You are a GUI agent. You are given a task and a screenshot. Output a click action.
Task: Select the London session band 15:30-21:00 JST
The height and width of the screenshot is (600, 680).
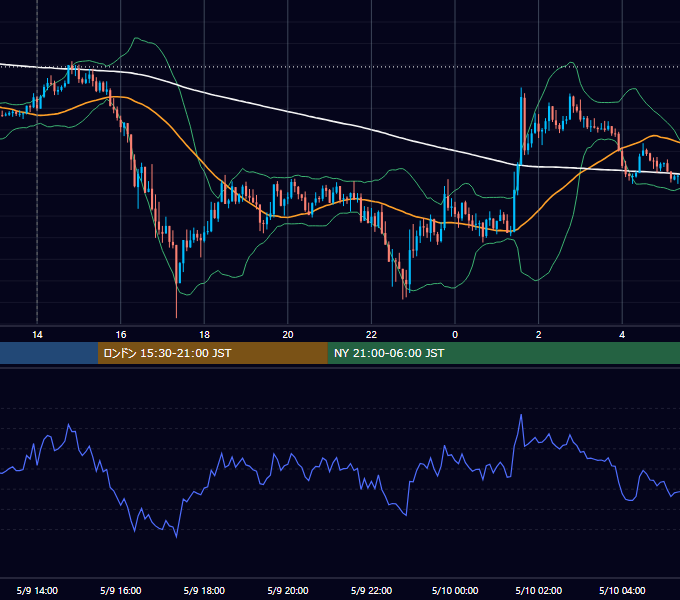pos(212,353)
